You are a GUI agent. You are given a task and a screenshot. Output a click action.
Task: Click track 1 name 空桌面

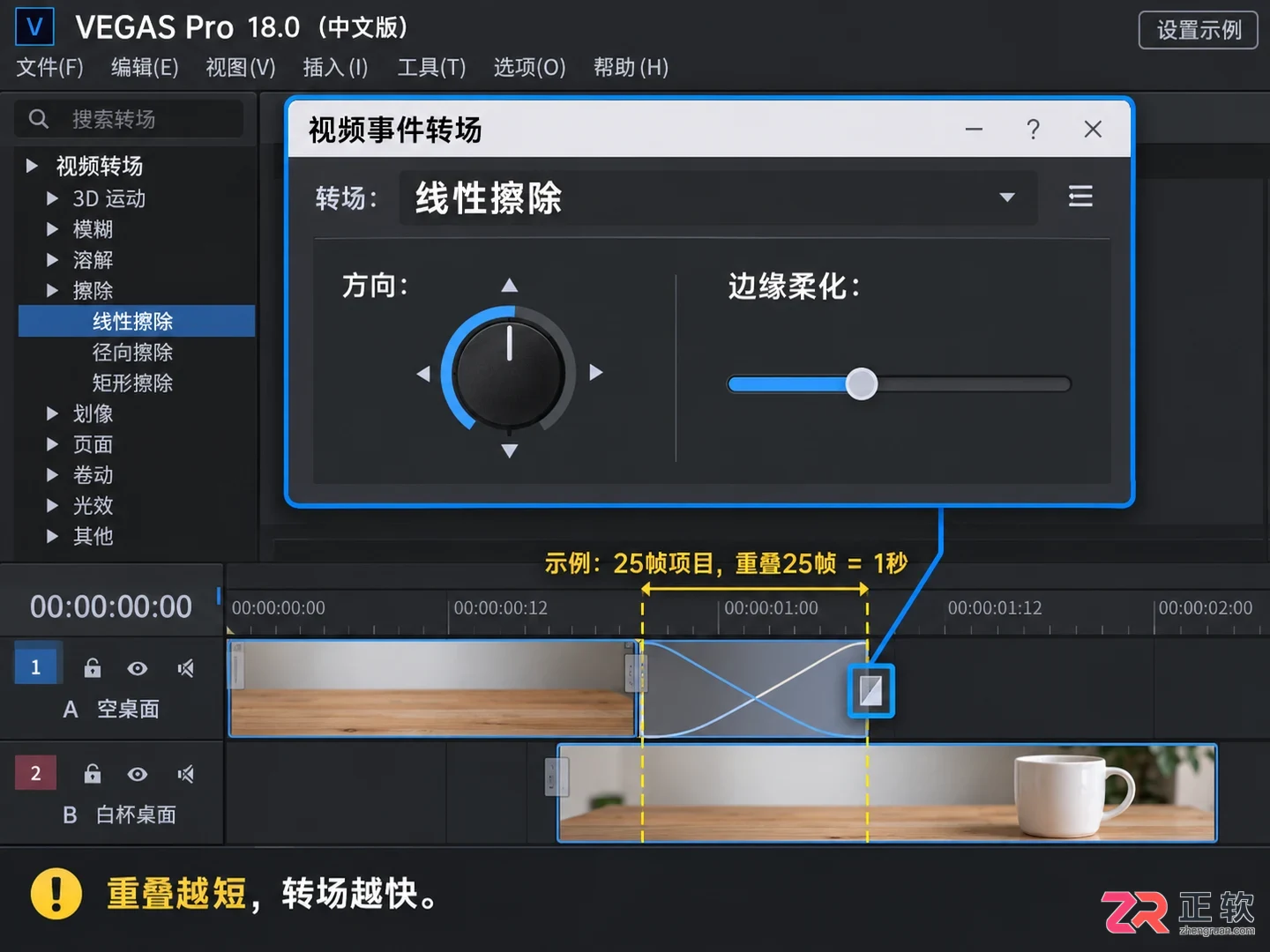[128, 709]
